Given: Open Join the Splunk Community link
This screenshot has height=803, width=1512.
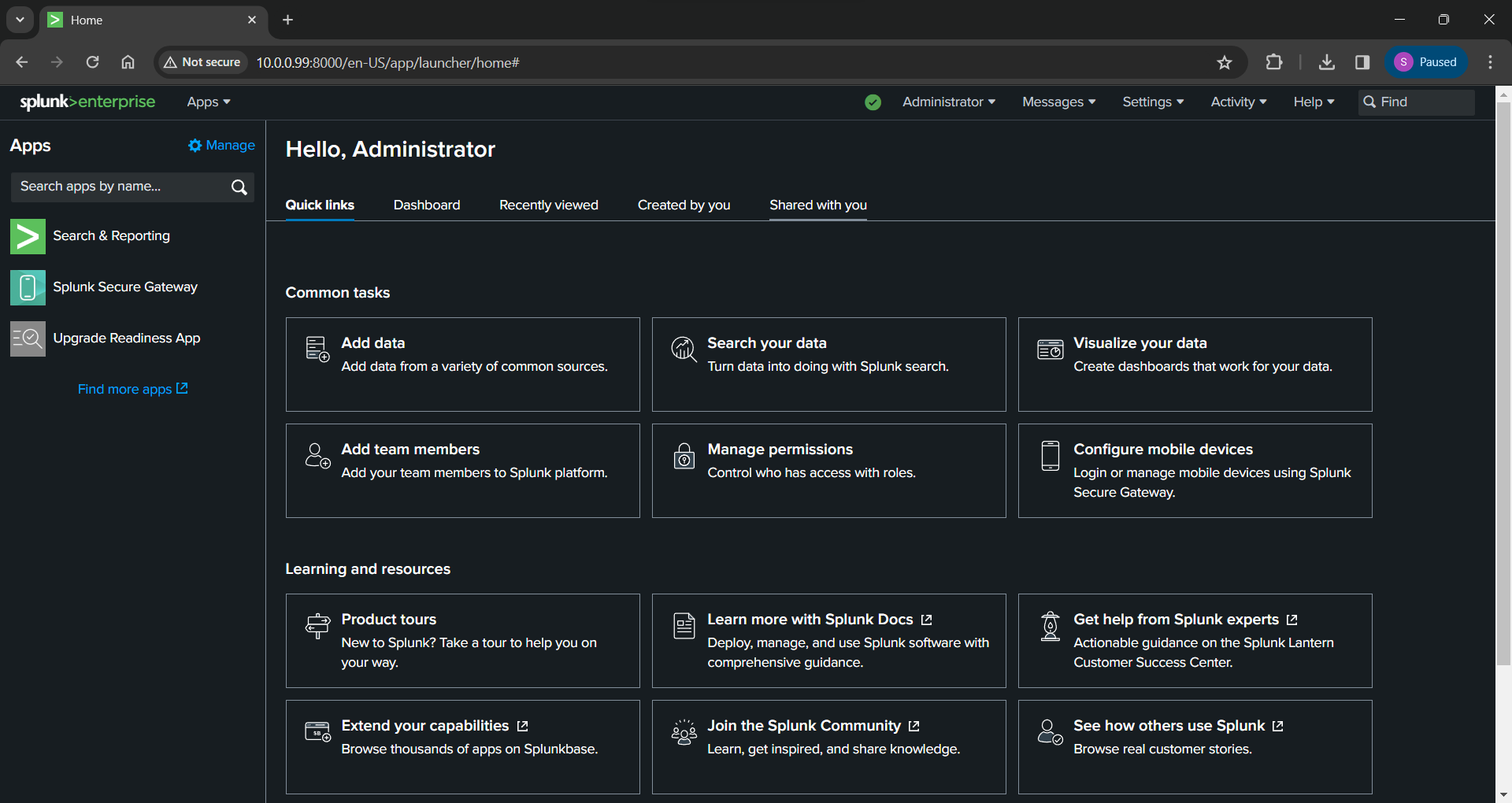Looking at the screenshot, I should click(x=813, y=726).
